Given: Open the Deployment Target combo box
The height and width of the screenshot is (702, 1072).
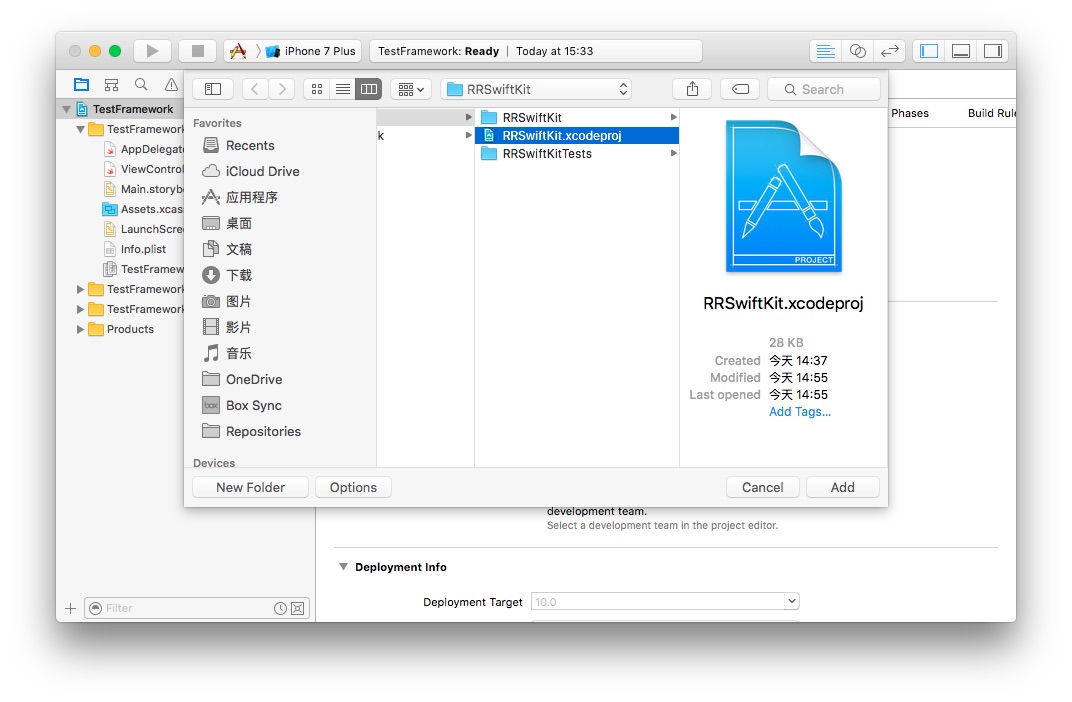Looking at the screenshot, I should coord(665,602).
